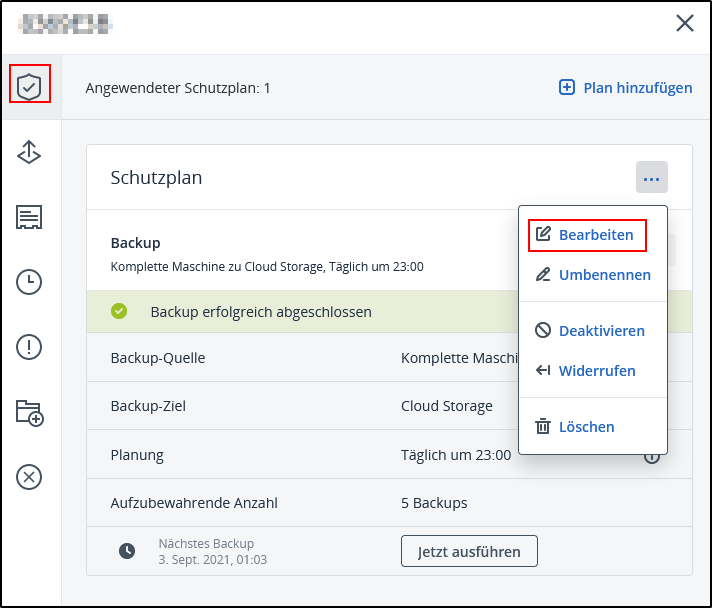Click the circled X sidebar icon
712x608 pixels.
pyautogui.click(x=30, y=477)
